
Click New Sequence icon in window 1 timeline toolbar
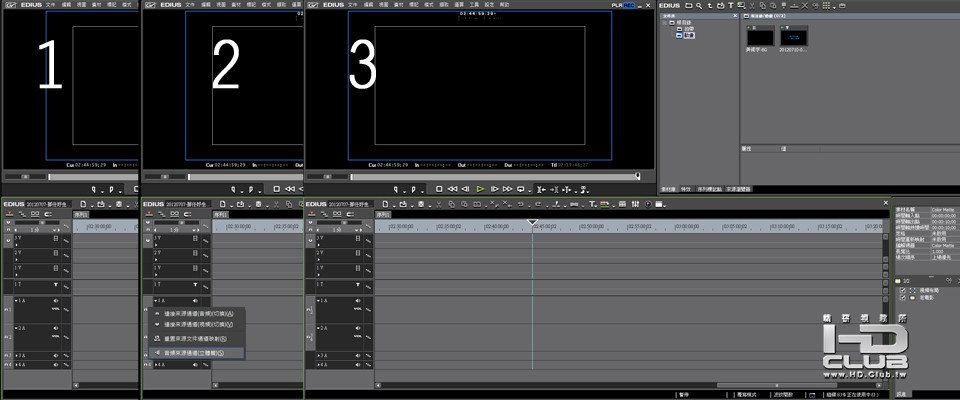[83, 204]
